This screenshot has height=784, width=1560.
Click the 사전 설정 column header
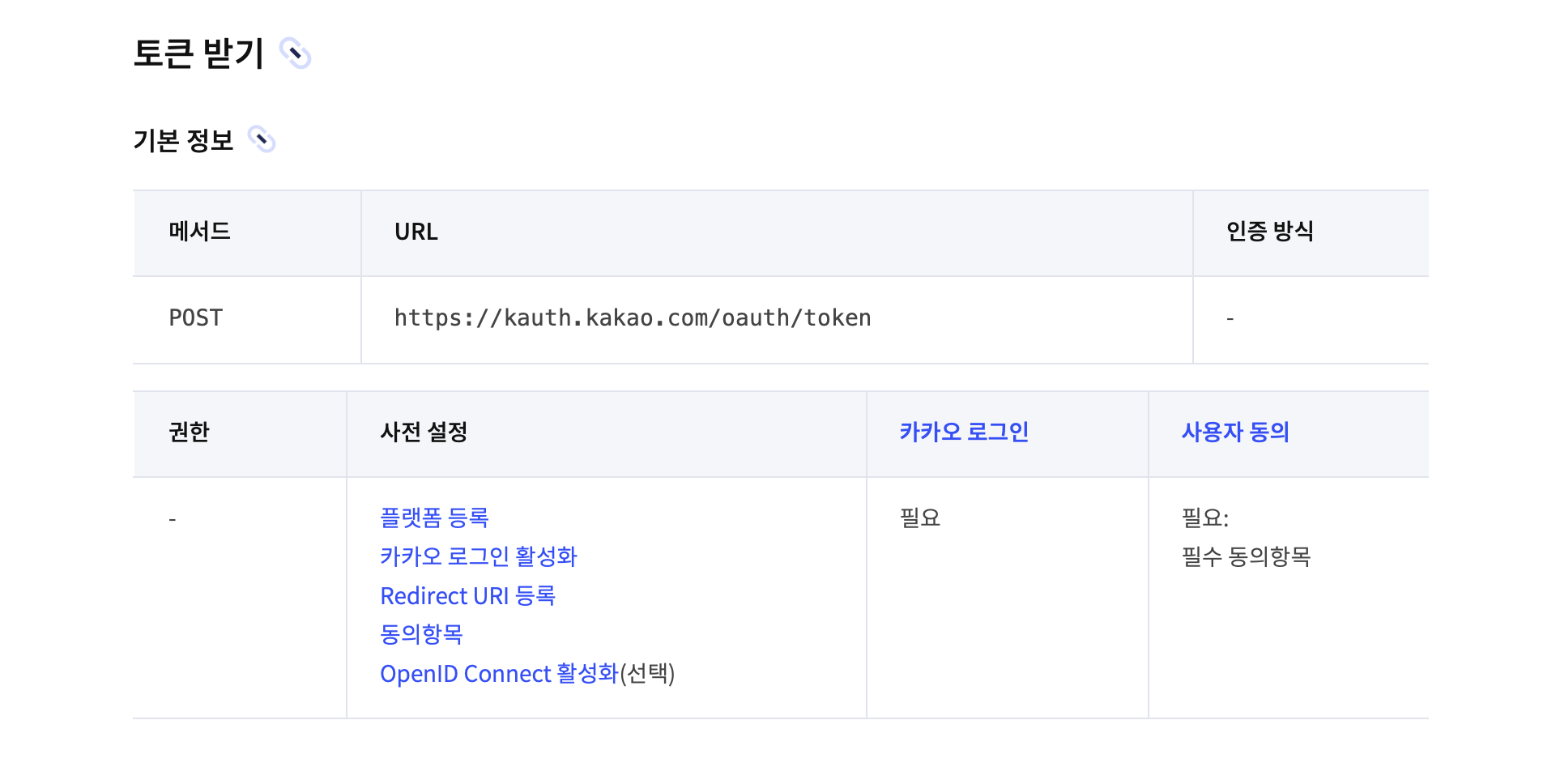pyautogui.click(x=424, y=432)
